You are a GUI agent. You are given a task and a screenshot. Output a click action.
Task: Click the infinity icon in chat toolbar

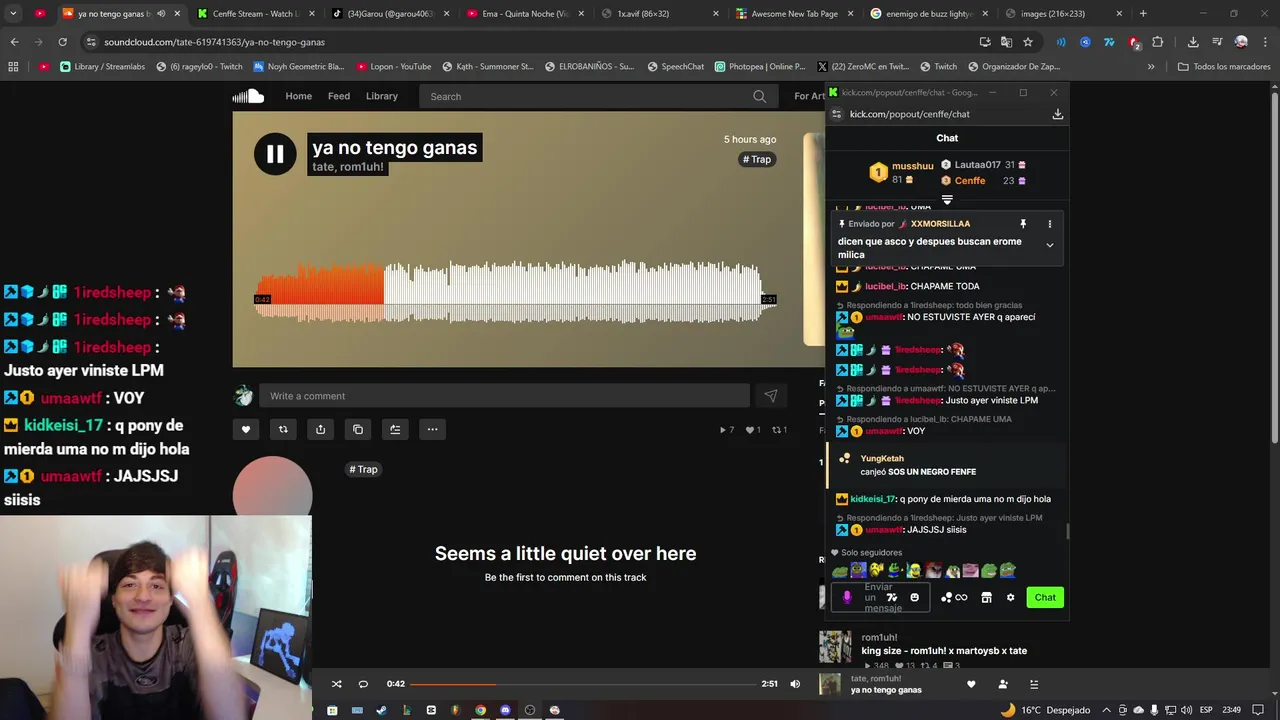pos(961,597)
